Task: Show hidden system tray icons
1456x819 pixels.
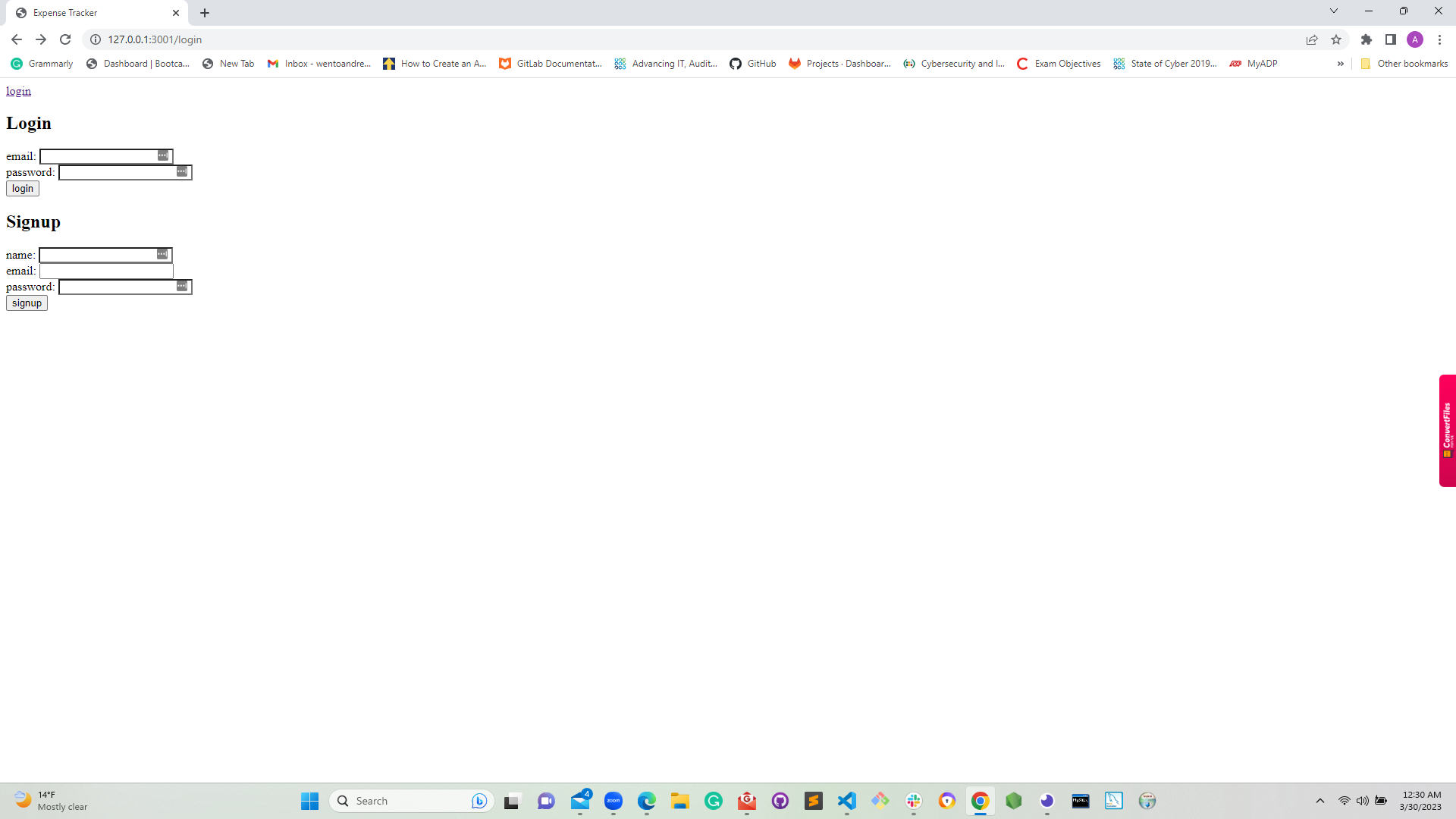Action: 1320,801
